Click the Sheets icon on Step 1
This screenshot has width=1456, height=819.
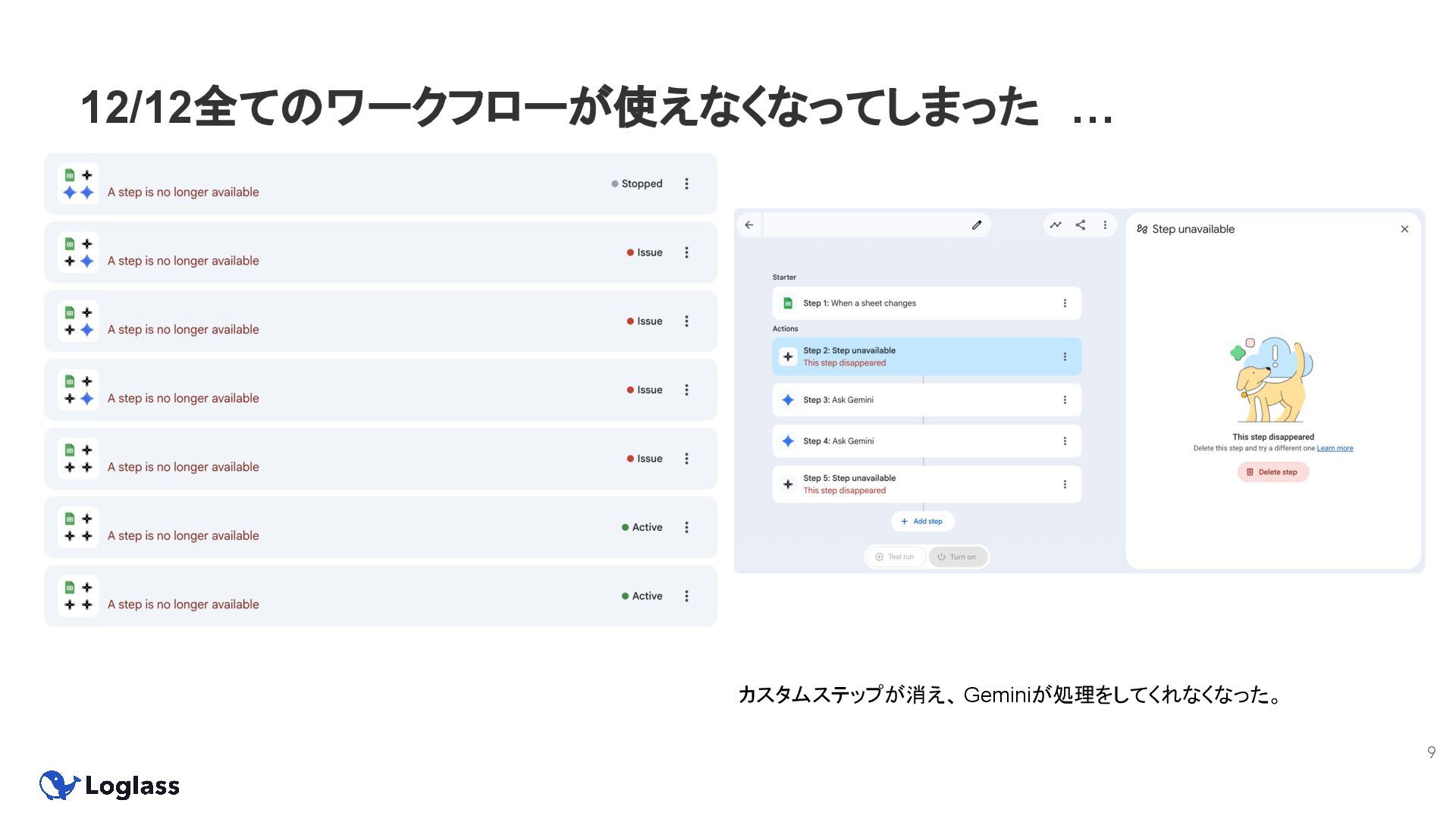[x=788, y=303]
